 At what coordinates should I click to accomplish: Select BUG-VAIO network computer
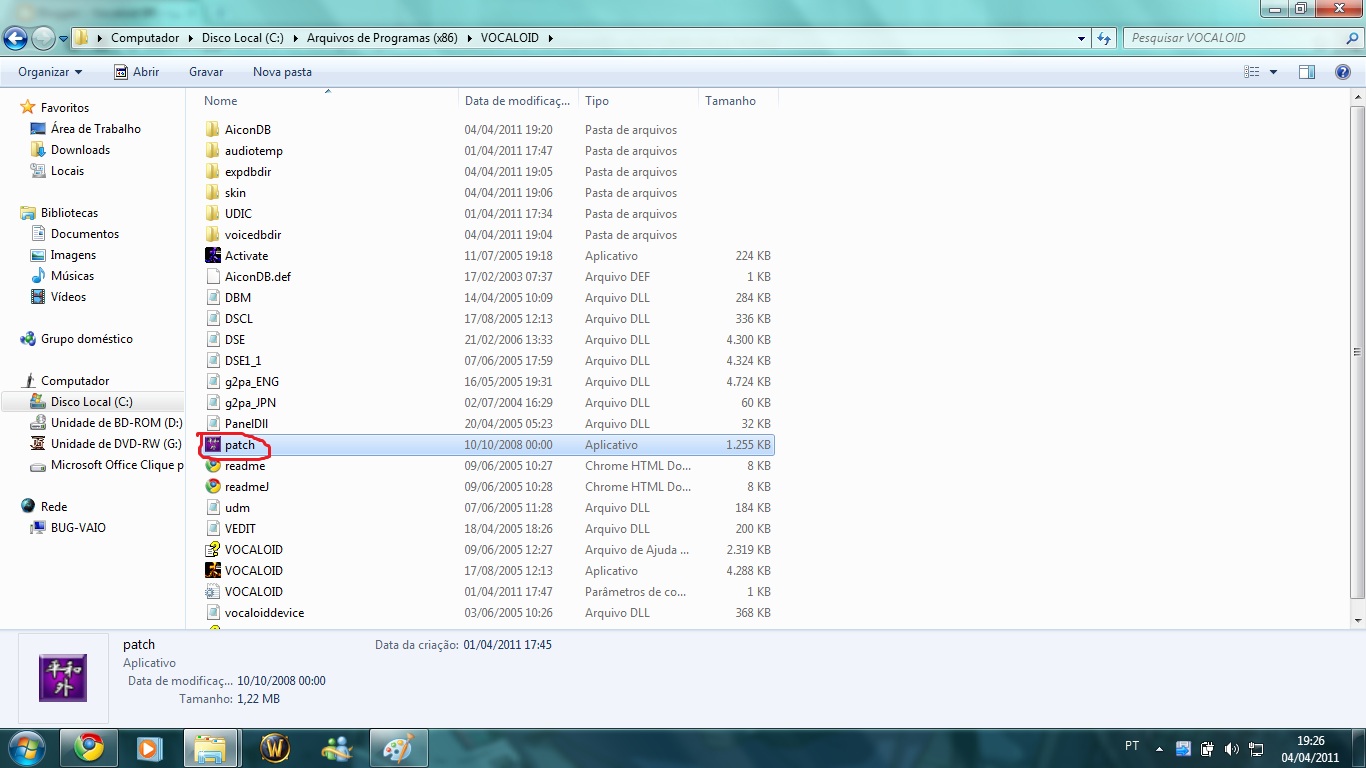(x=78, y=528)
